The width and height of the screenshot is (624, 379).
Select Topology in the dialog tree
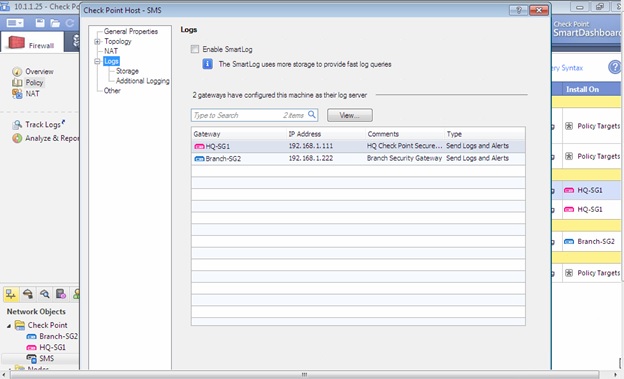point(118,41)
